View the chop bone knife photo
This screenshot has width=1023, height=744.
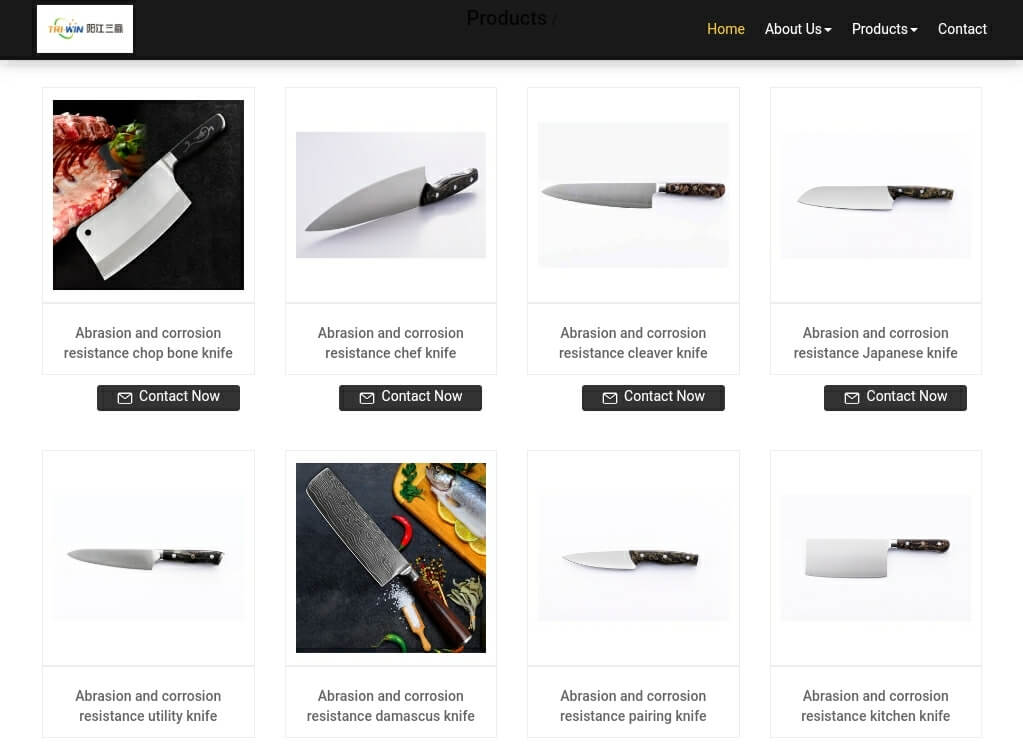click(148, 194)
